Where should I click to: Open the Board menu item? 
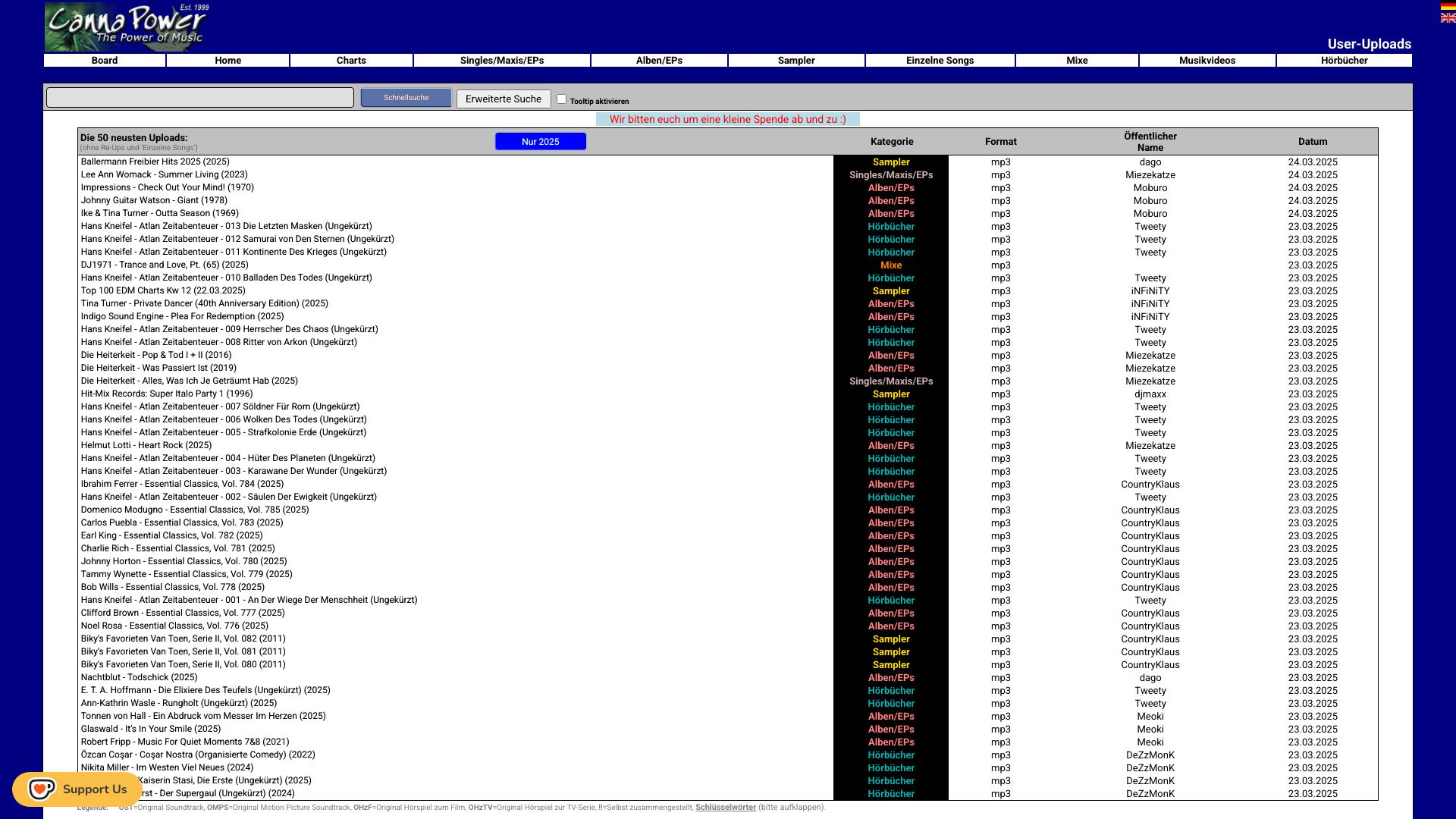(105, 61)
